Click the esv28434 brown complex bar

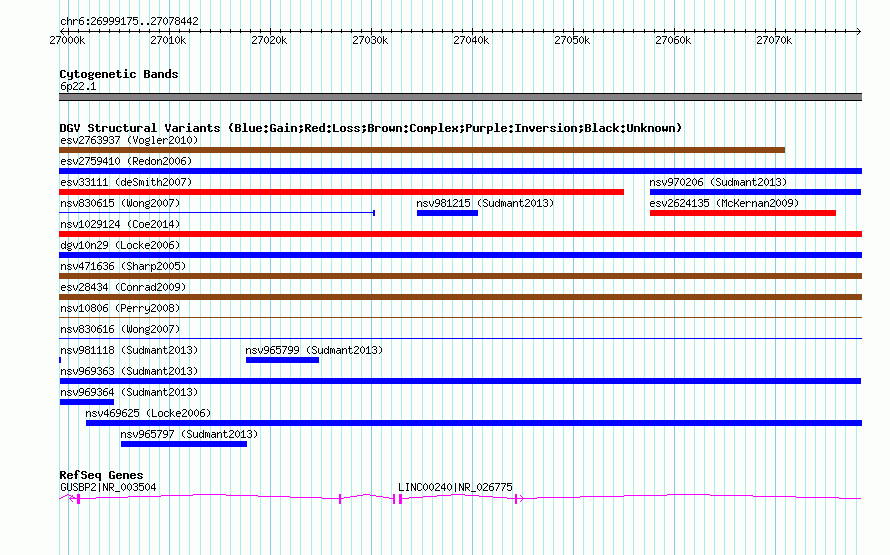click(x=460, y=297)
